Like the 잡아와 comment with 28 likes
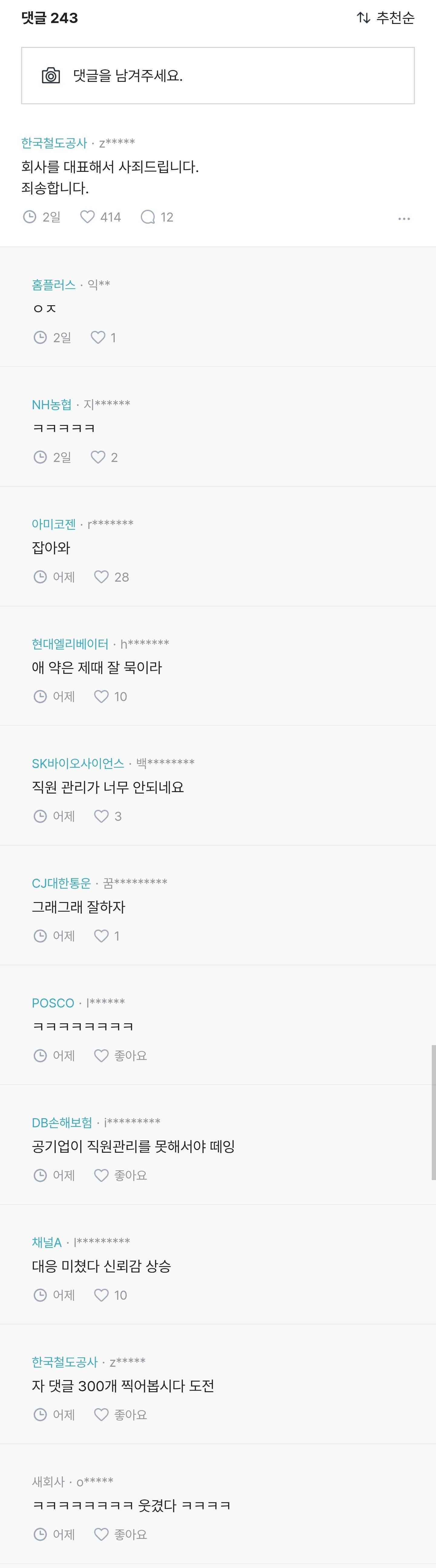 (x=101, y=577)
